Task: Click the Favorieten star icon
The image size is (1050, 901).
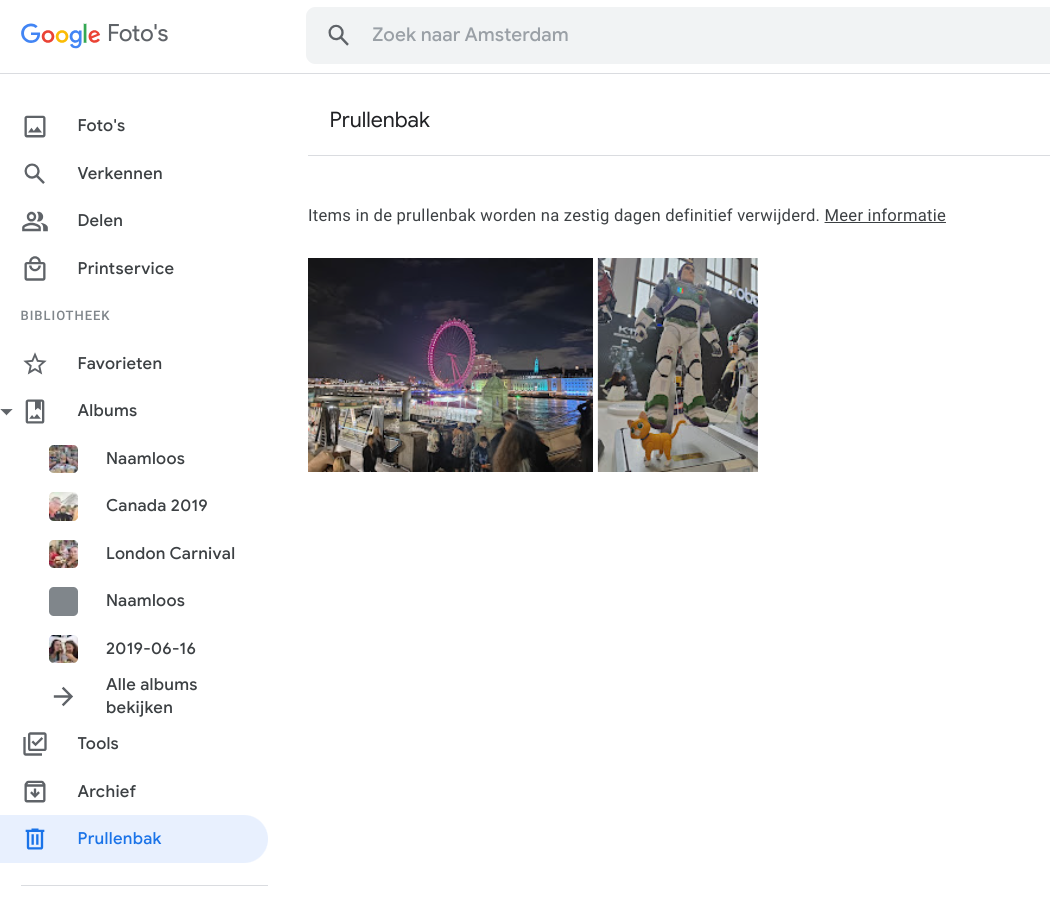Action: point(35,364)
